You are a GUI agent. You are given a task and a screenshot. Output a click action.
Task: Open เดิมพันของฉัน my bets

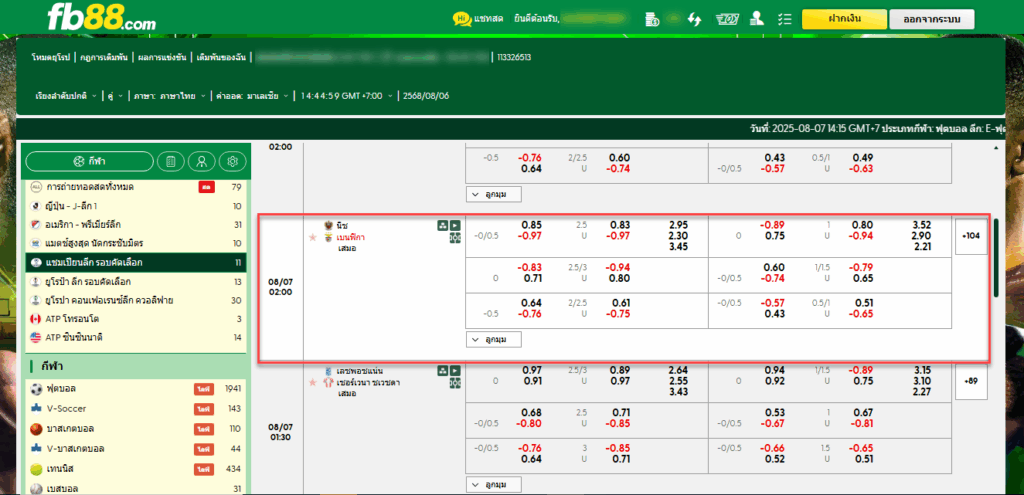pos(221,57)
